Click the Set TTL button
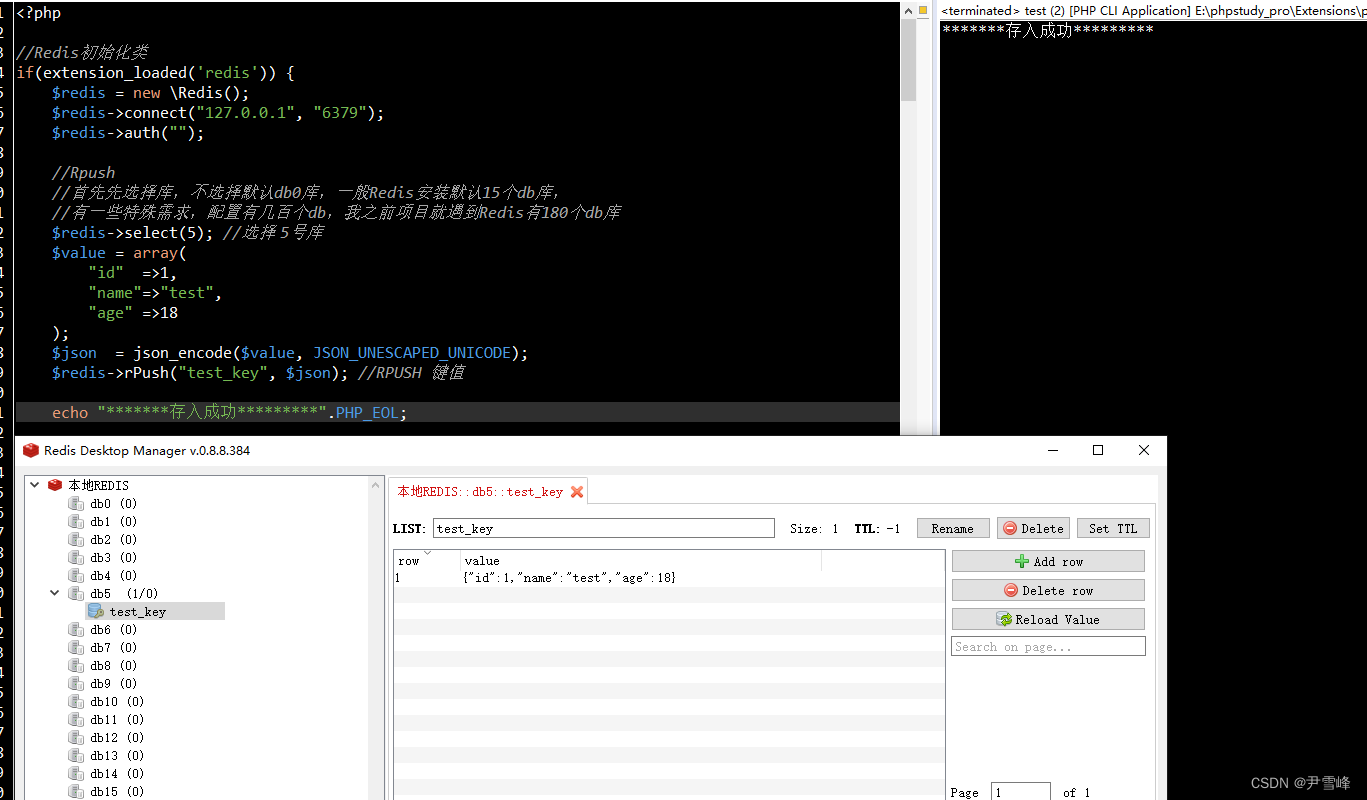This screenshot has width=1367, height=800. click(x=1113, y=528)
